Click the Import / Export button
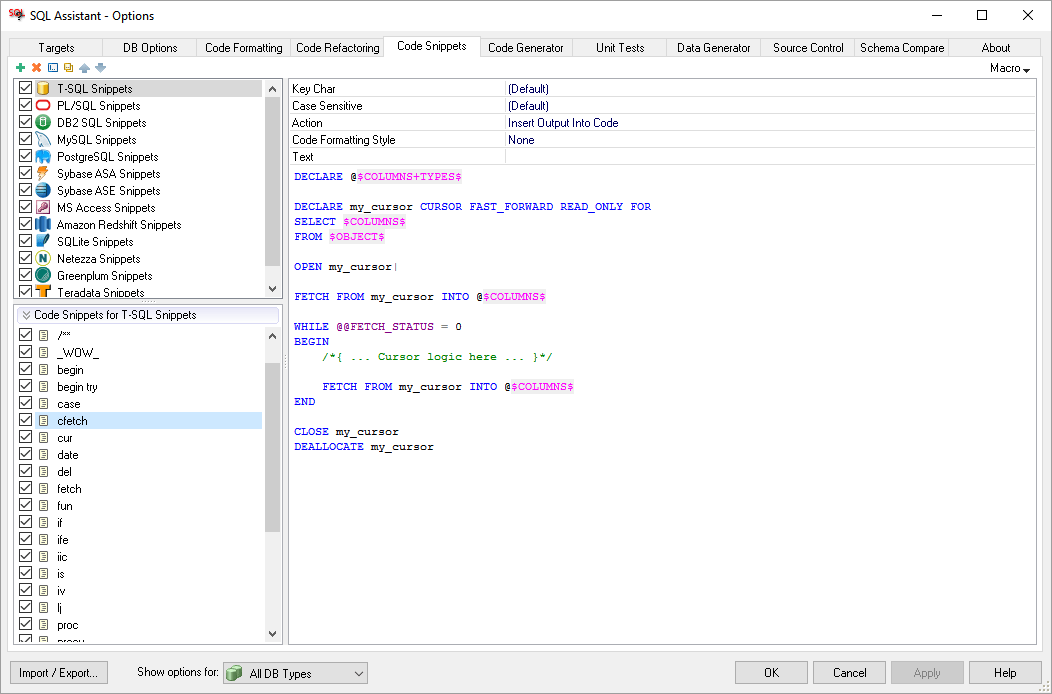Image resolution: width=1052 pixels, height=694 pixels. [58, 673]
